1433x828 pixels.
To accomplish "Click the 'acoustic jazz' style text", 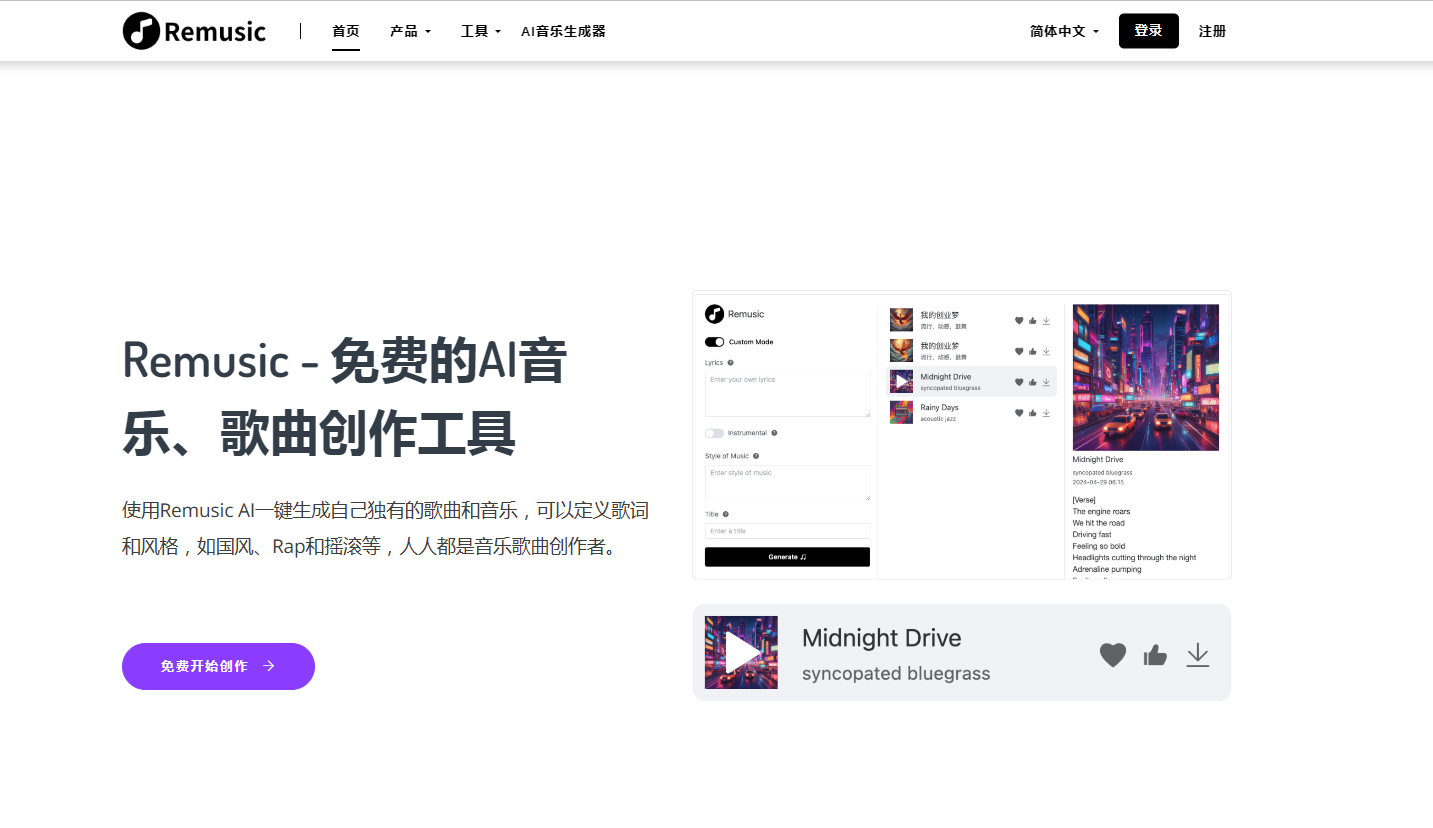I will [x=938, y=419].
